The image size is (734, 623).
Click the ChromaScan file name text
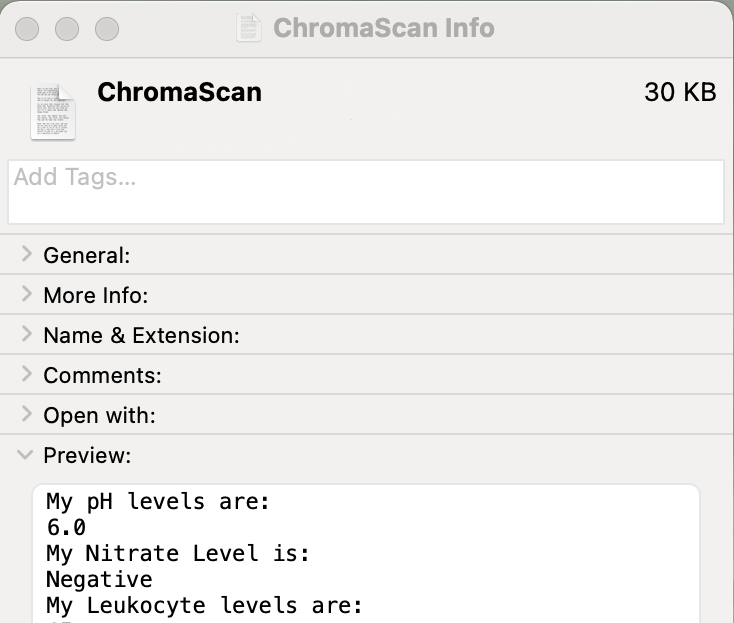coord(179,93)
